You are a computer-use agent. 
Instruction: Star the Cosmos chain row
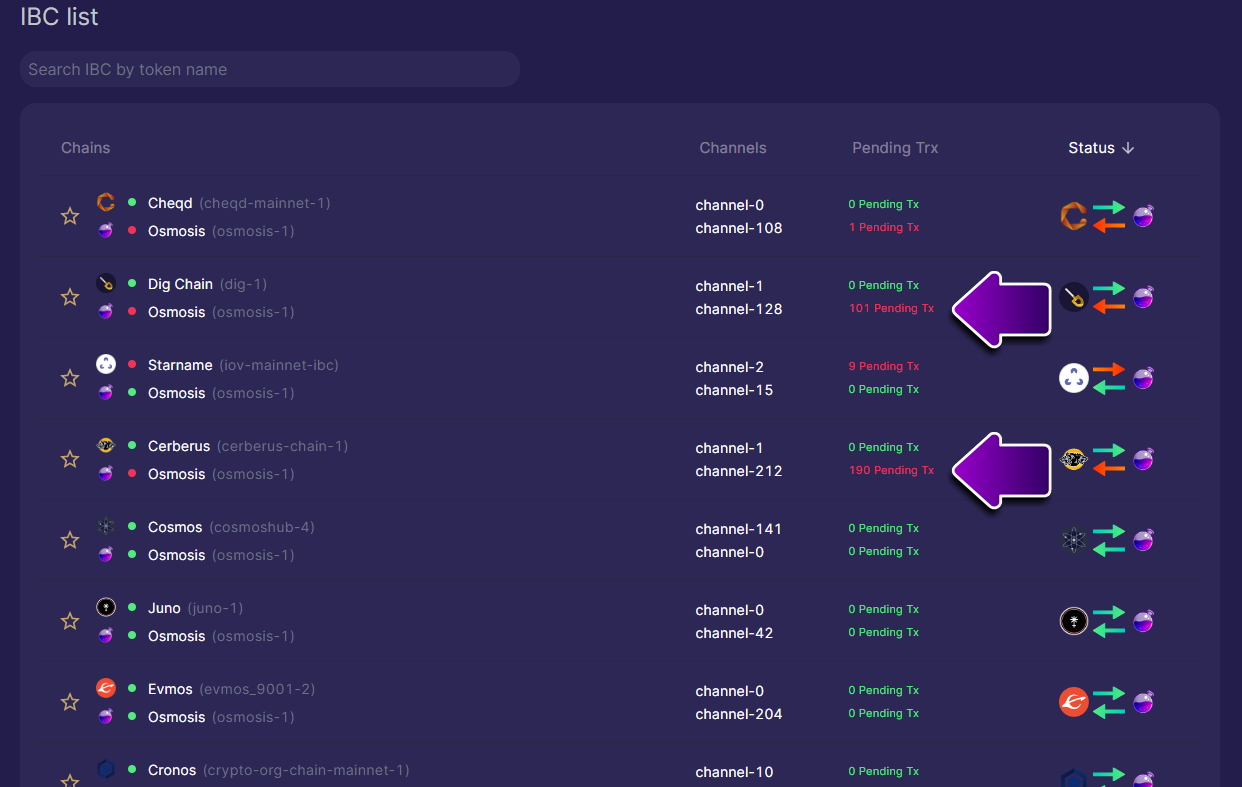[x=70, y=540]
